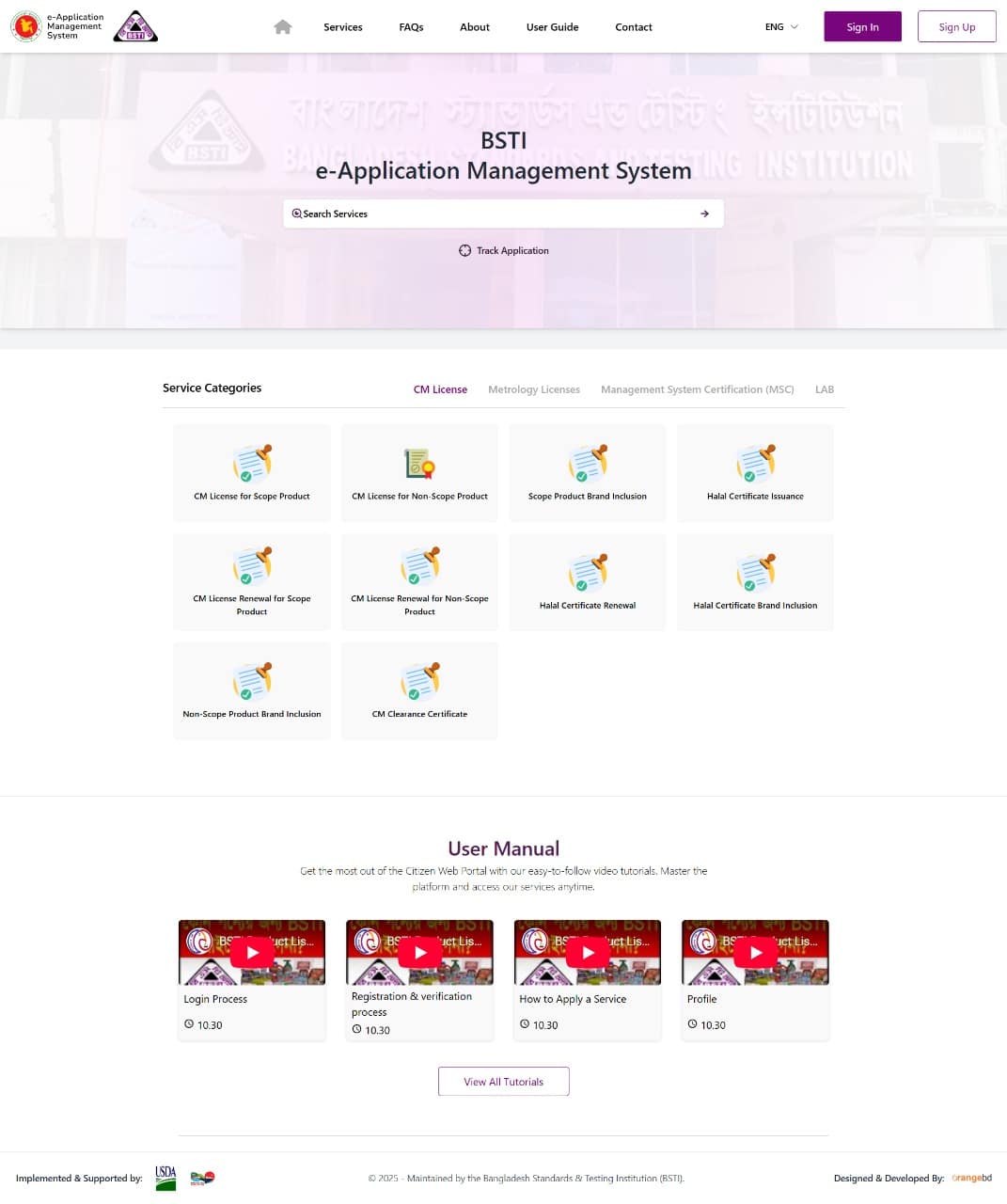Switch to the LAB category tab

tap(824, 388)
